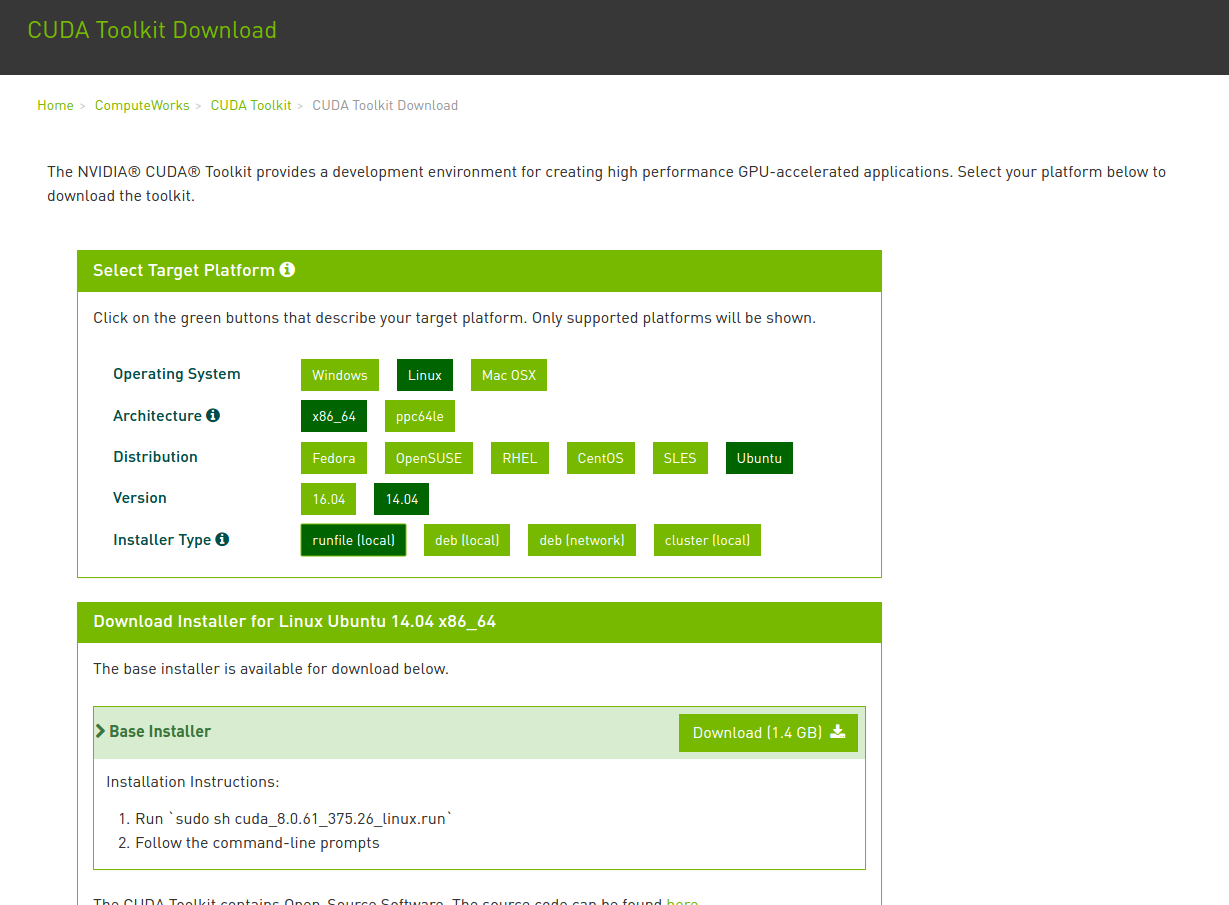The image size is (1229, 905).
Task: Choose deb (network) installer type
Action: tap(582, 540)
